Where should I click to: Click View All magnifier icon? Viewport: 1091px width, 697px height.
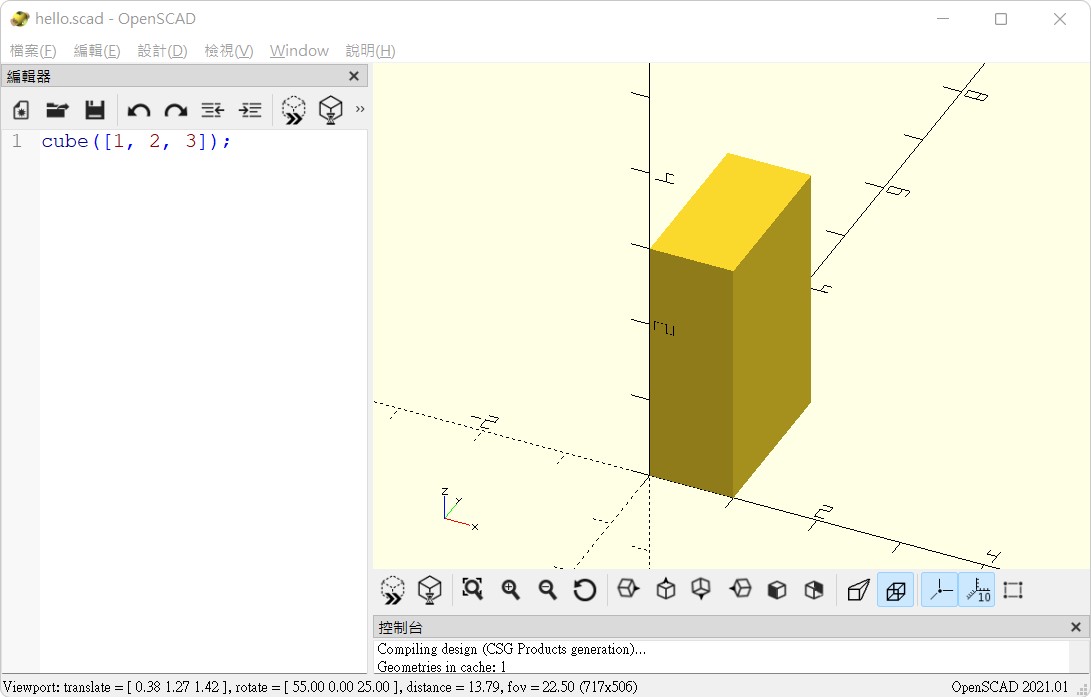(472, 589)
